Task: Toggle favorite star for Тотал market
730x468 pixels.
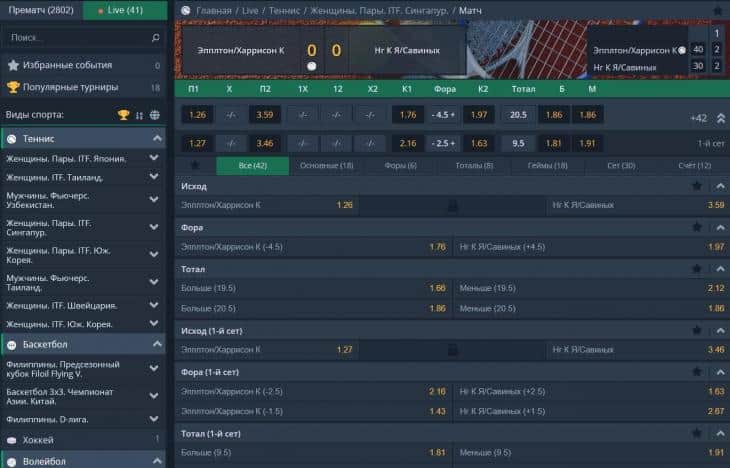Action: pyautogui.click(x=697, y=269)
